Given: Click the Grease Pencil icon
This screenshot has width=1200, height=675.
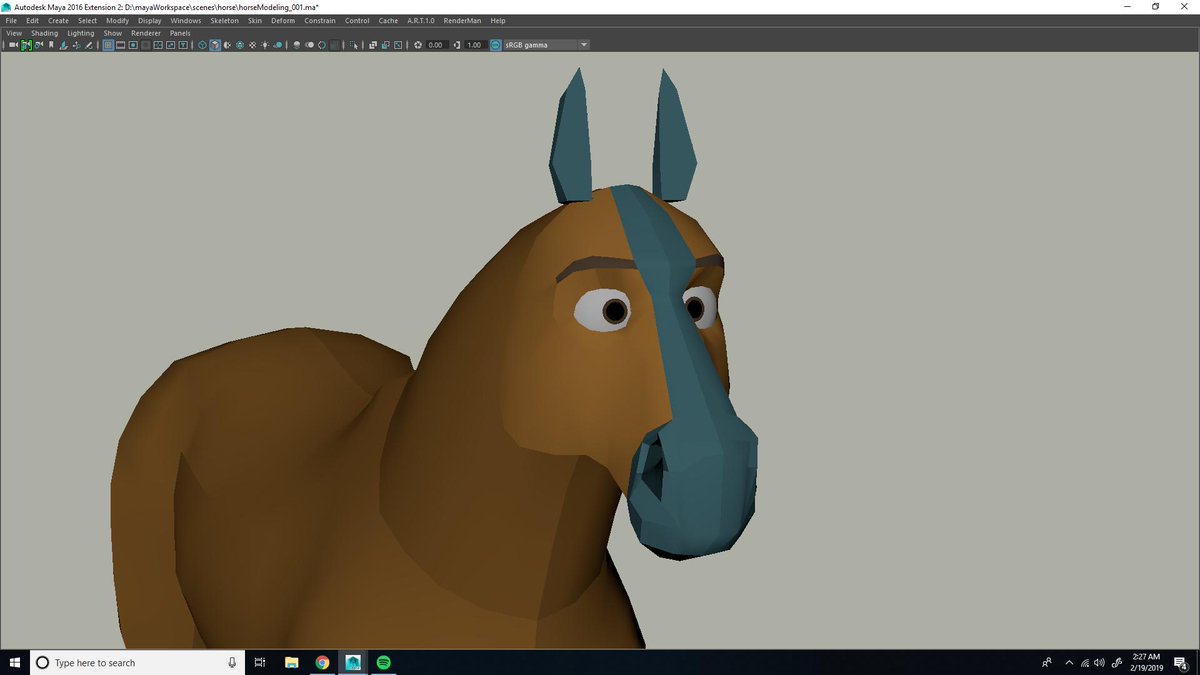Looking at the screenshot, I should pyautogui.click(x=89, y=45).
